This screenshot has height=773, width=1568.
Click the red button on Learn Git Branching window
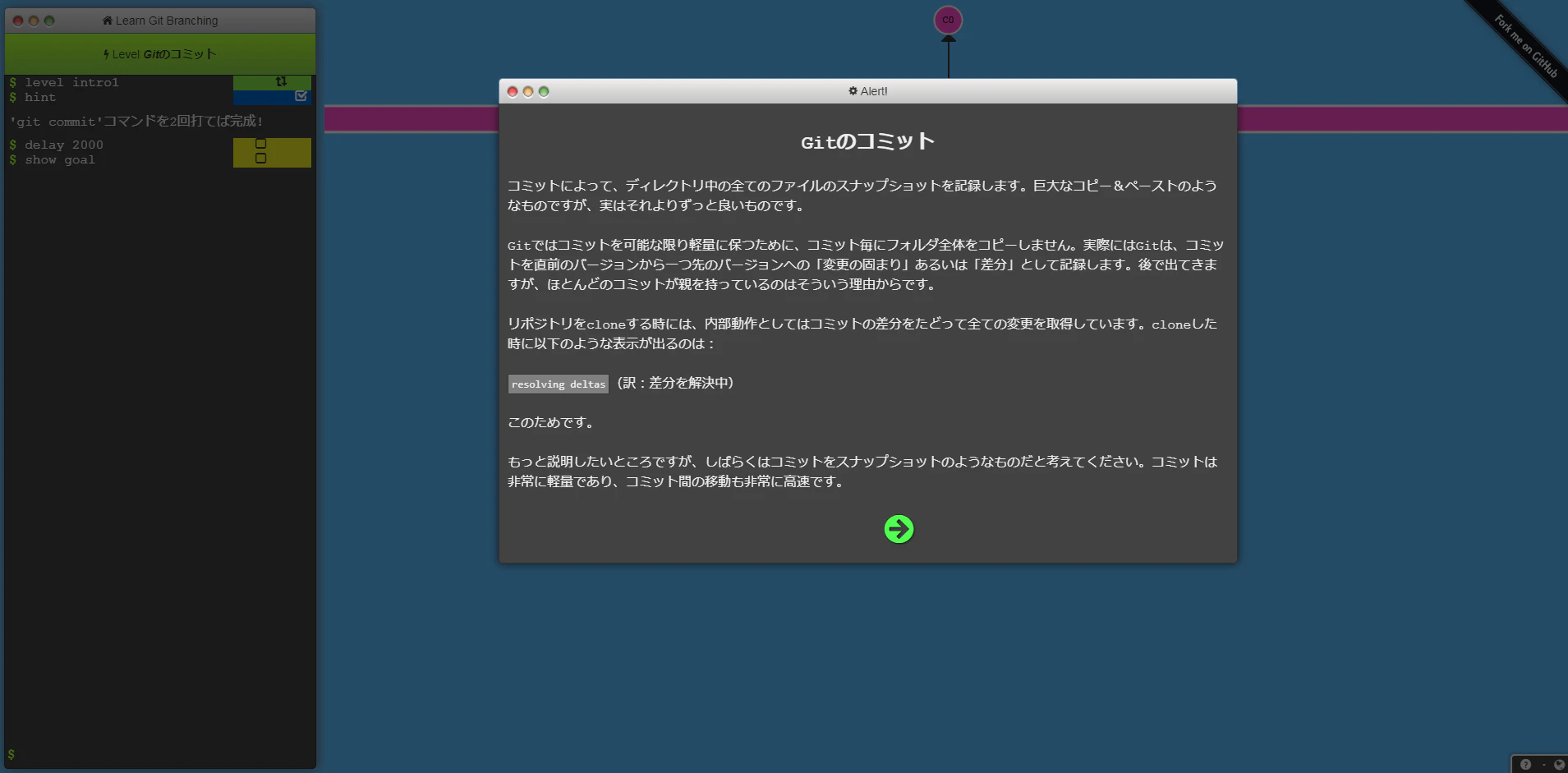click(18, 21)
